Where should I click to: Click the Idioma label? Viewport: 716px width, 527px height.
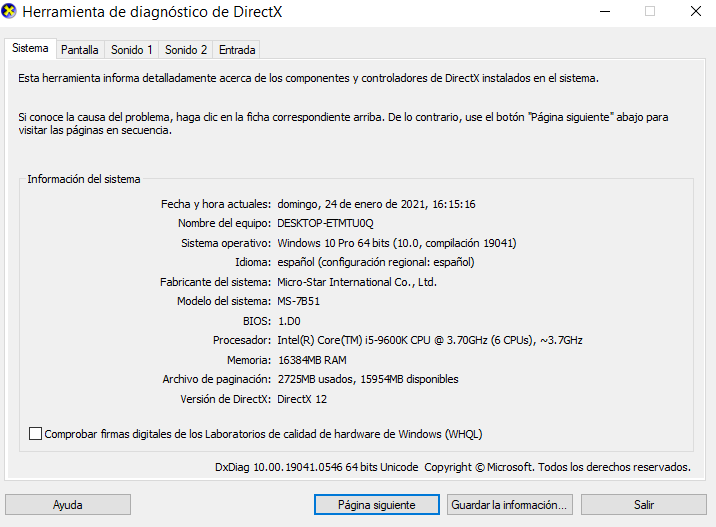[253, 262]
